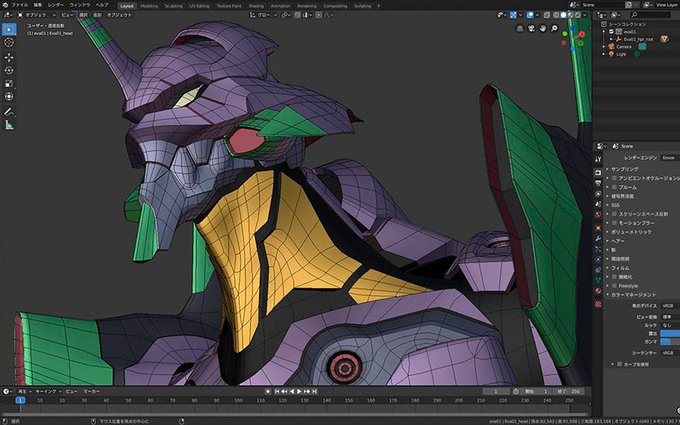Viewport: 680px width, 425px height.
Task: Expand the カラーマネージメント panel
Action: (x=635, y=295)
